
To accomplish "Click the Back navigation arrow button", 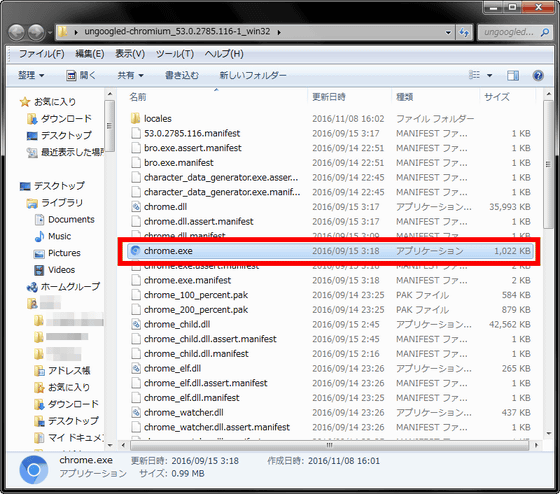I will pyautogui.click(x=16, y=33).
